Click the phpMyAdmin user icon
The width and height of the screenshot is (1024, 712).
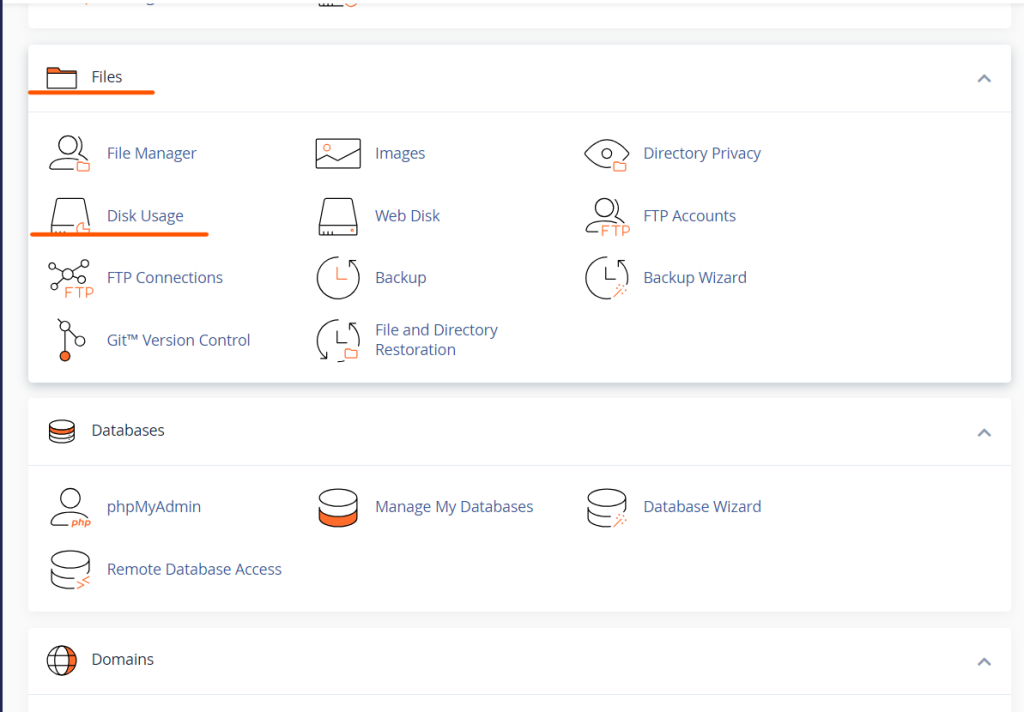click(70, 508)
